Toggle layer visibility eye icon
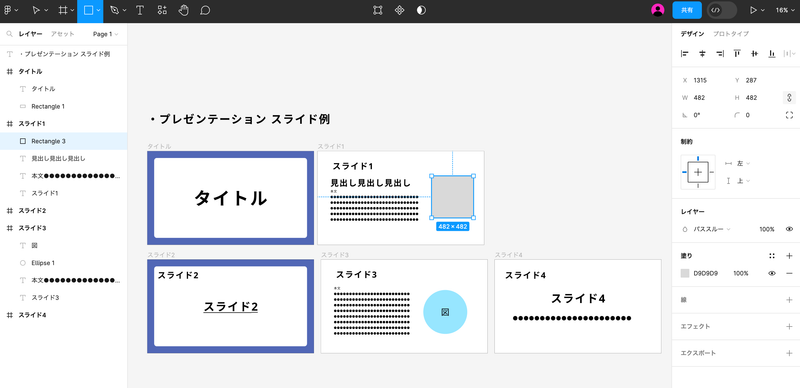Viewport: 800px width, 388px height. coord(789,229)
